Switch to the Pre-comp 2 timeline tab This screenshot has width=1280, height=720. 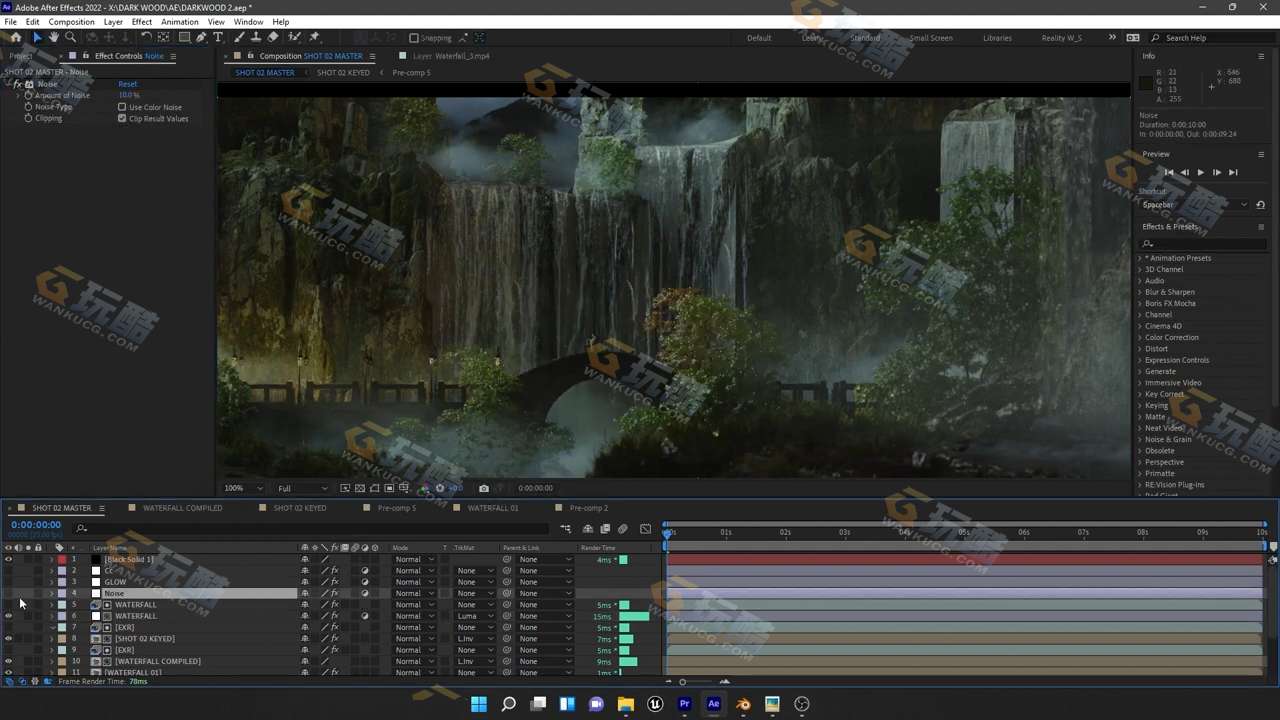[588, 508]
